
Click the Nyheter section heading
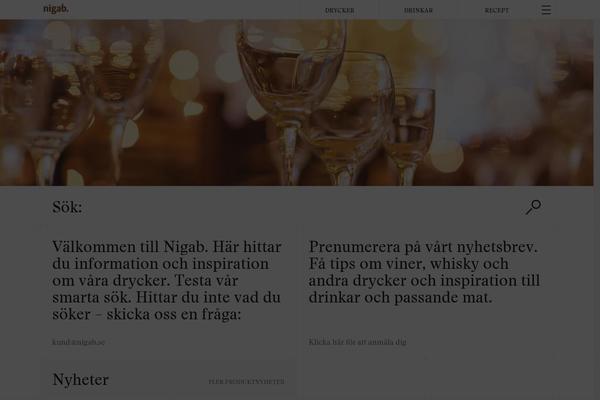coord(80,380)
